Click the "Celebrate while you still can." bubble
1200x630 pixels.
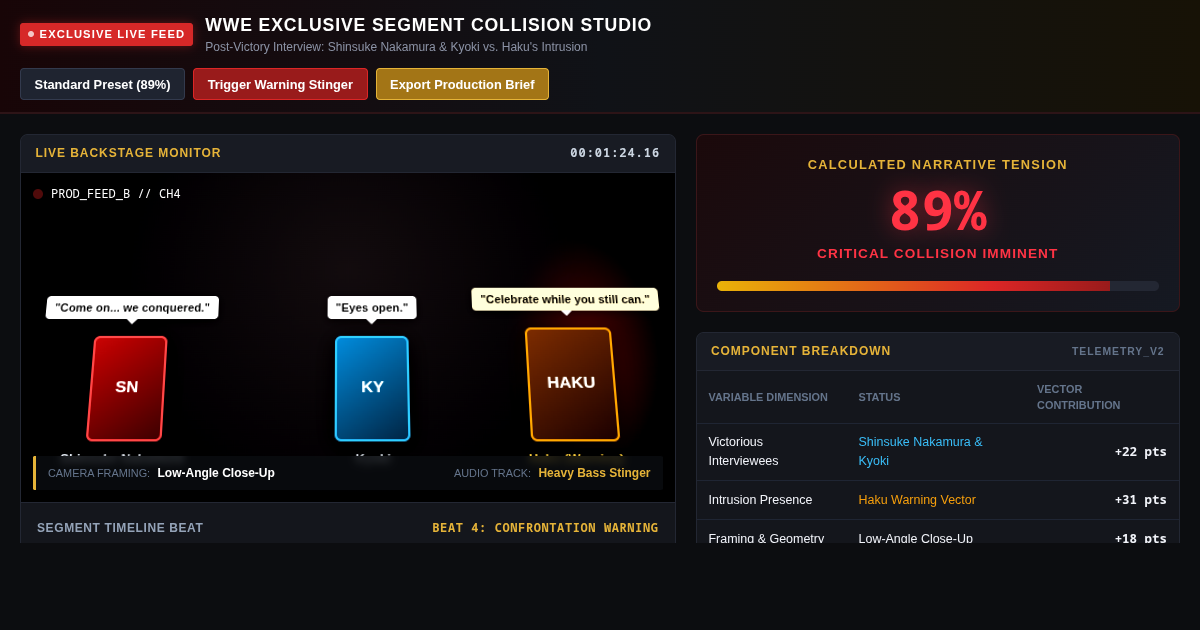[565, 299]
